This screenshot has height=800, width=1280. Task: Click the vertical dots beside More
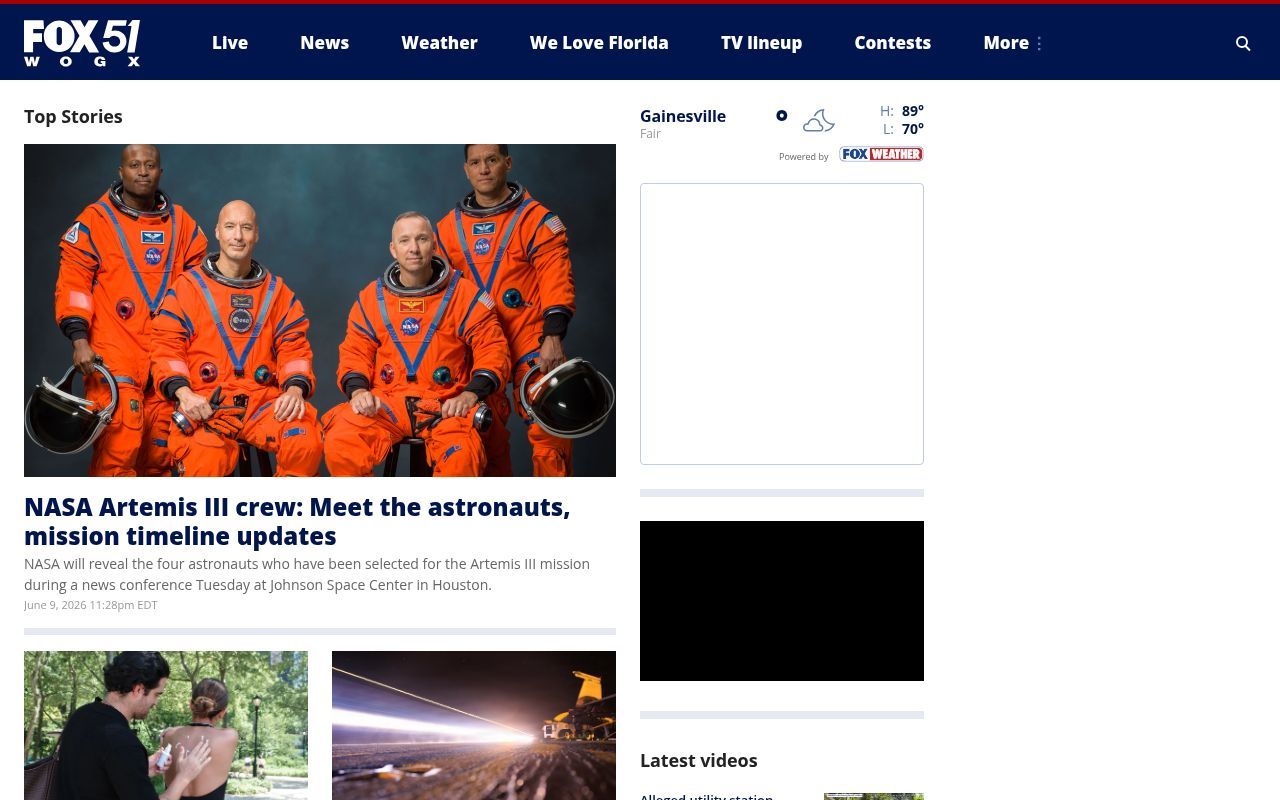click(1039, 43)
